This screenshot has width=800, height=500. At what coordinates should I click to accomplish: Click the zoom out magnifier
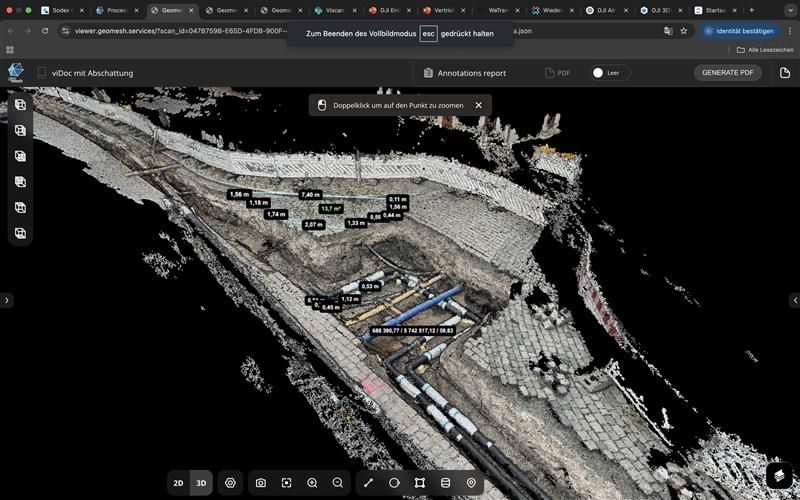pos(338,483)
